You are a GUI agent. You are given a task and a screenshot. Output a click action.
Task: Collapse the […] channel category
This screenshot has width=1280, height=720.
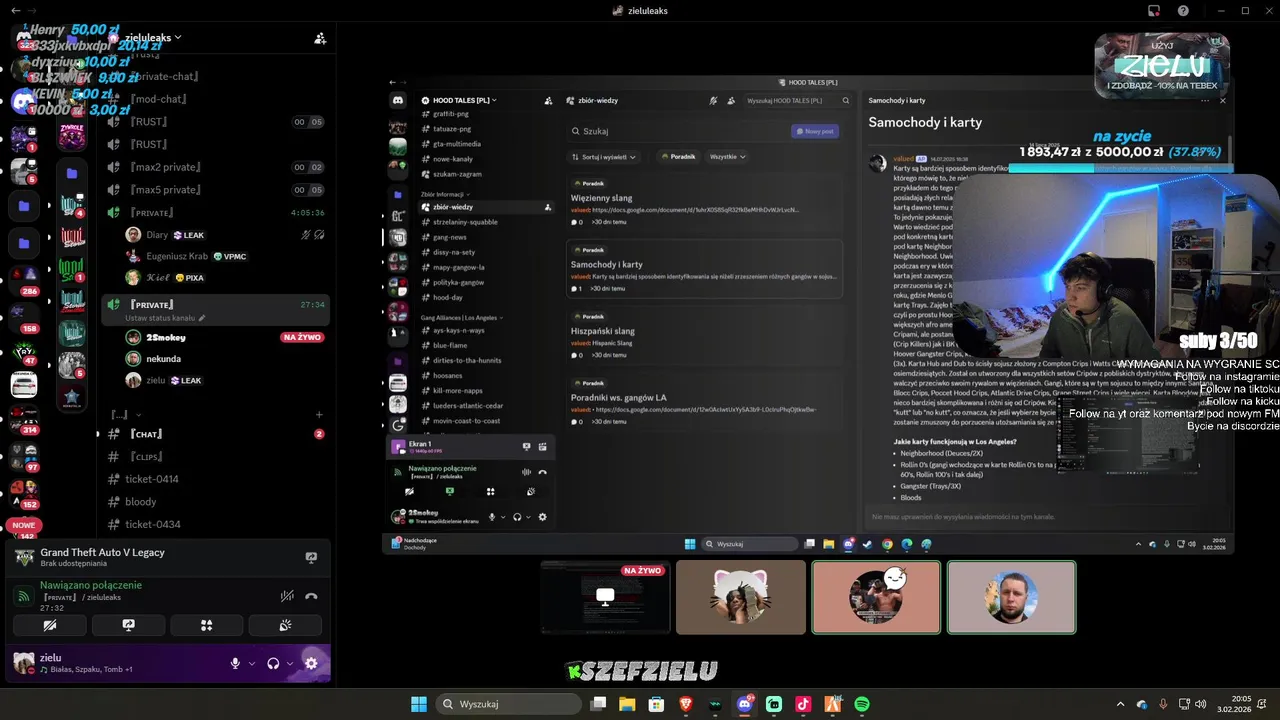coord(126,414)
